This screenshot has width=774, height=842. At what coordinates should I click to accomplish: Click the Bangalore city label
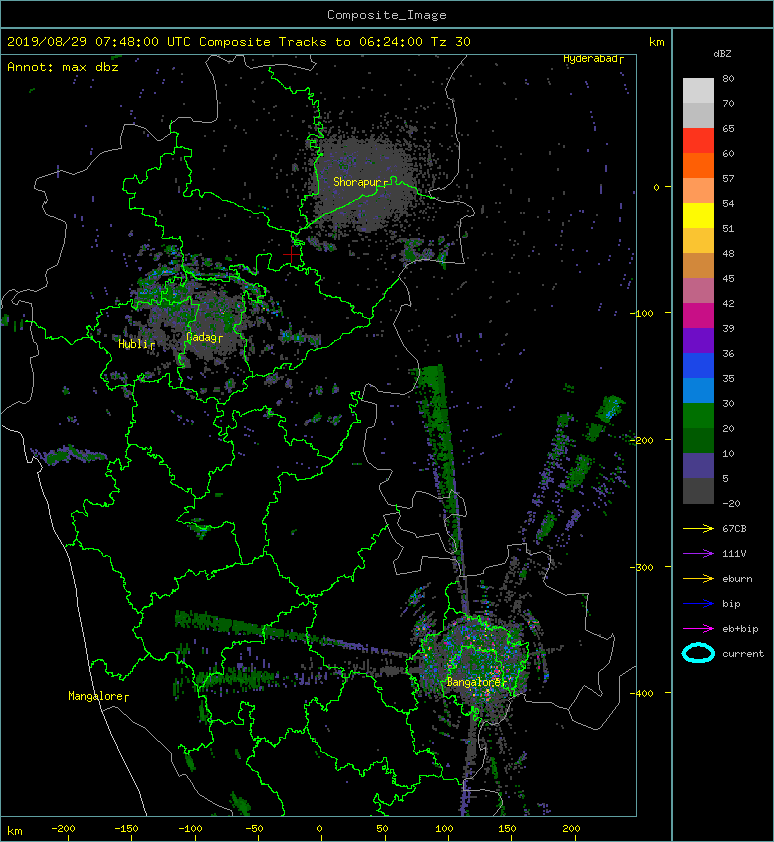(476, 682)
